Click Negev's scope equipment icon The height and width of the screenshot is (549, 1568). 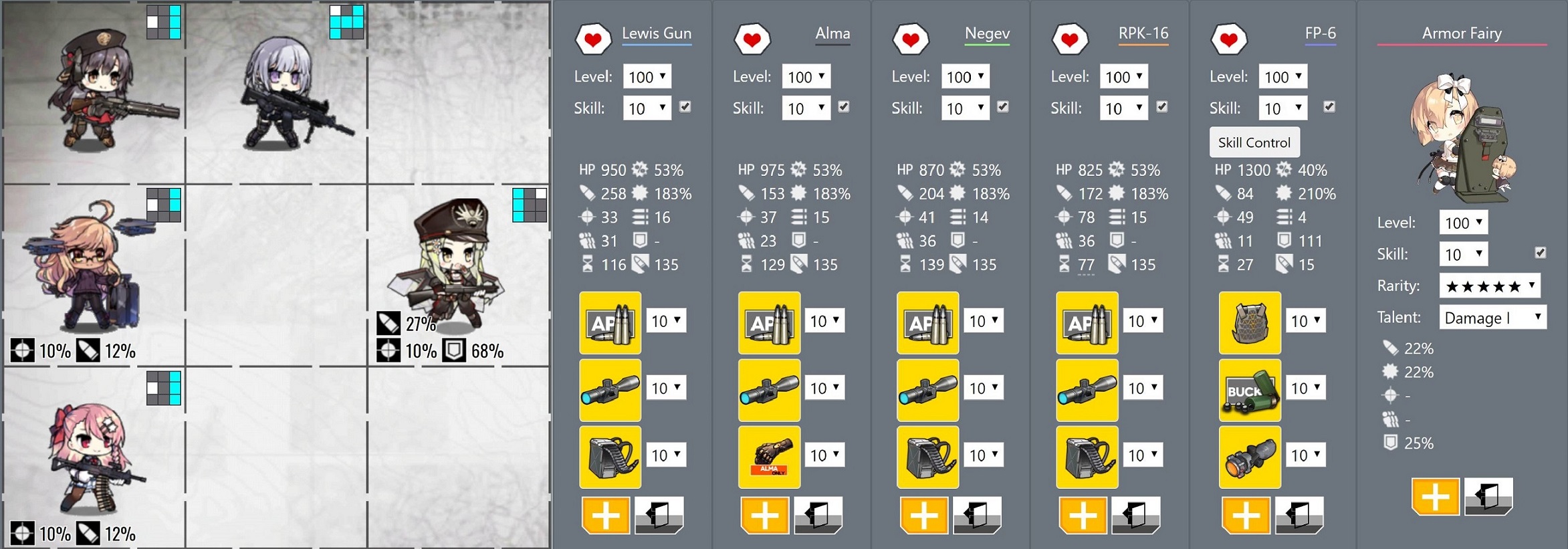[x=927, y=390]
